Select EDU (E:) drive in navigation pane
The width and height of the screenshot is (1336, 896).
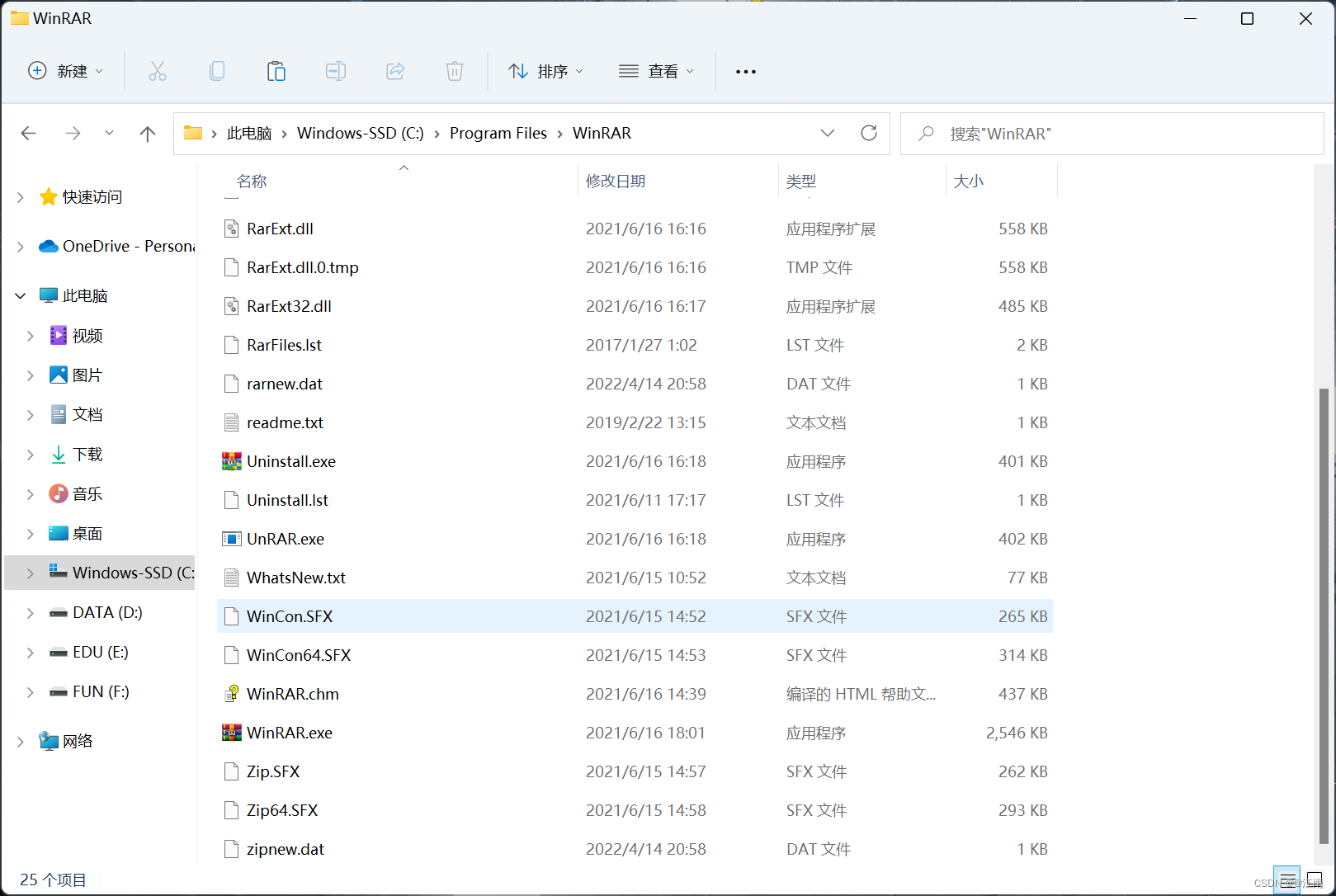[x=100, y=652]
